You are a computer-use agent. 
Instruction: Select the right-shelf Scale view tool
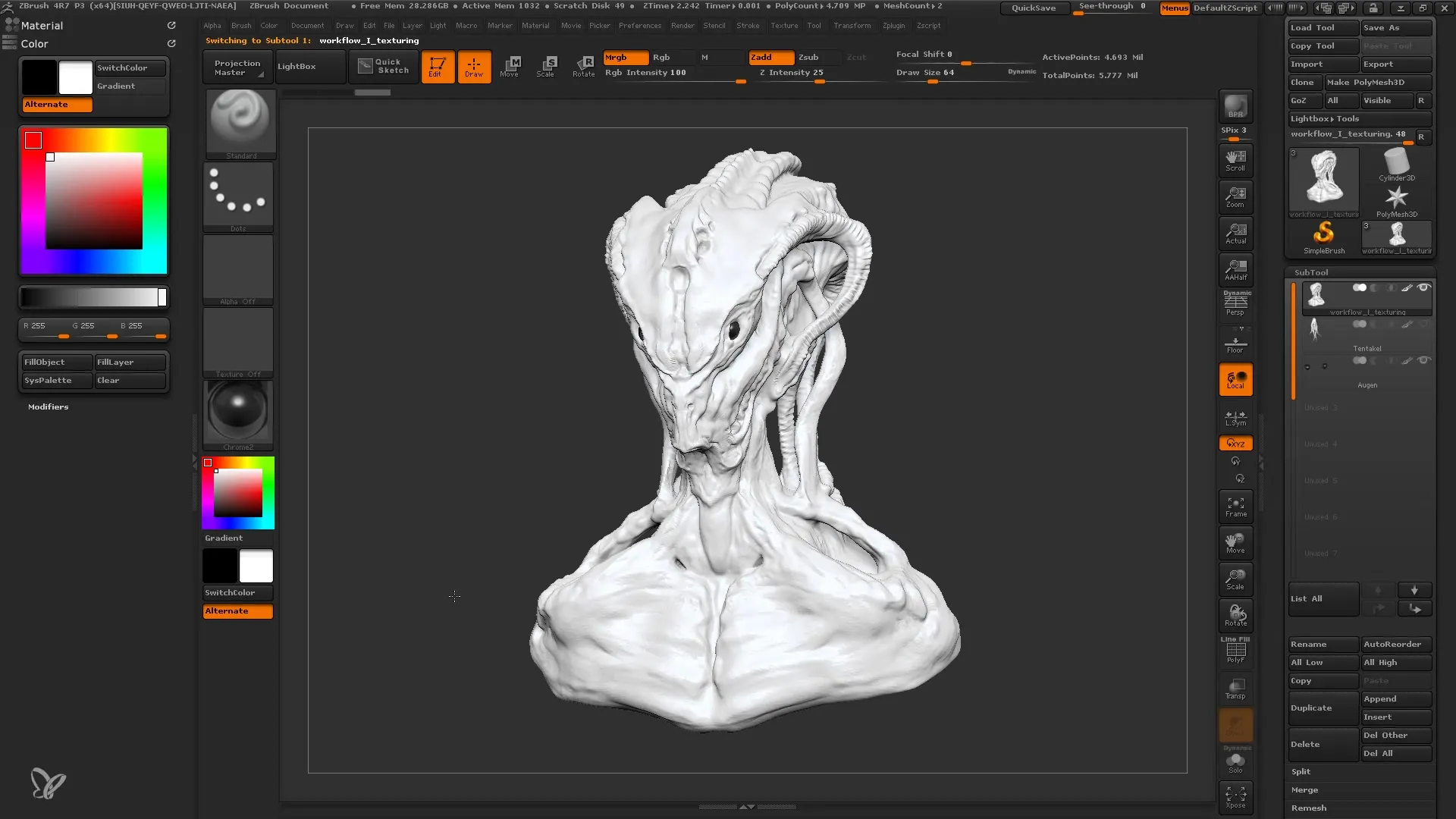(1235, 579)
